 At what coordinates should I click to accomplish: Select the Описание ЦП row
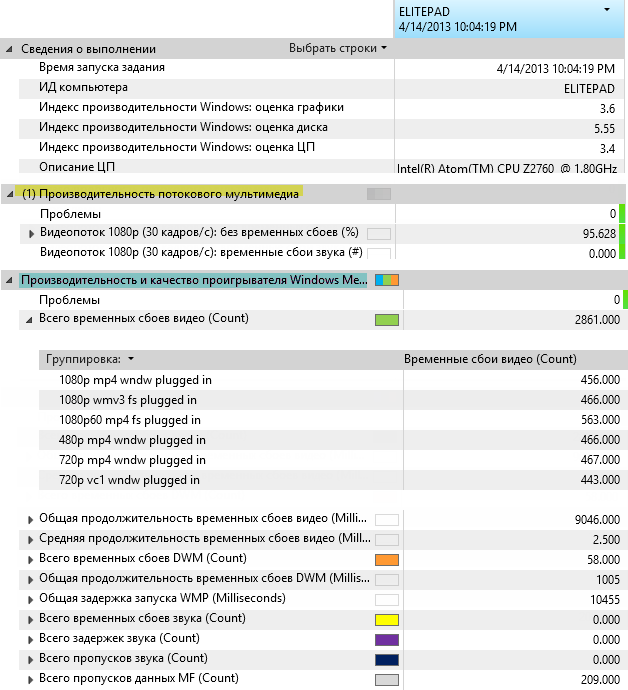click(321, 166)
